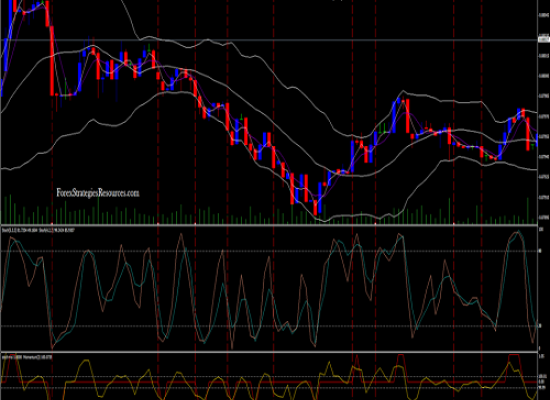Click the divider between Stochastic and Momentum panes
Screen dimensions: 550x400
[269, 352]
